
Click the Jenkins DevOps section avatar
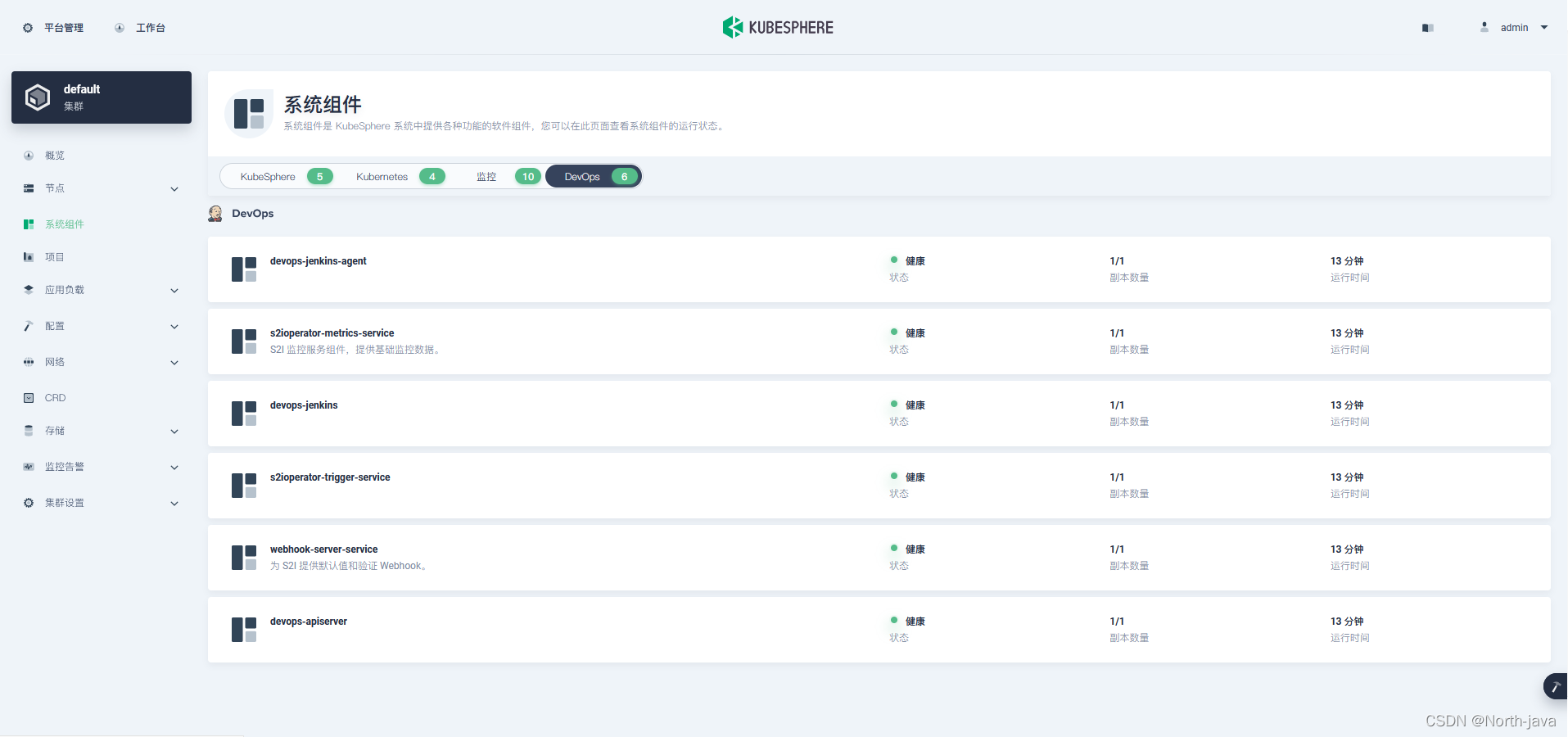(x=215, y=214)
